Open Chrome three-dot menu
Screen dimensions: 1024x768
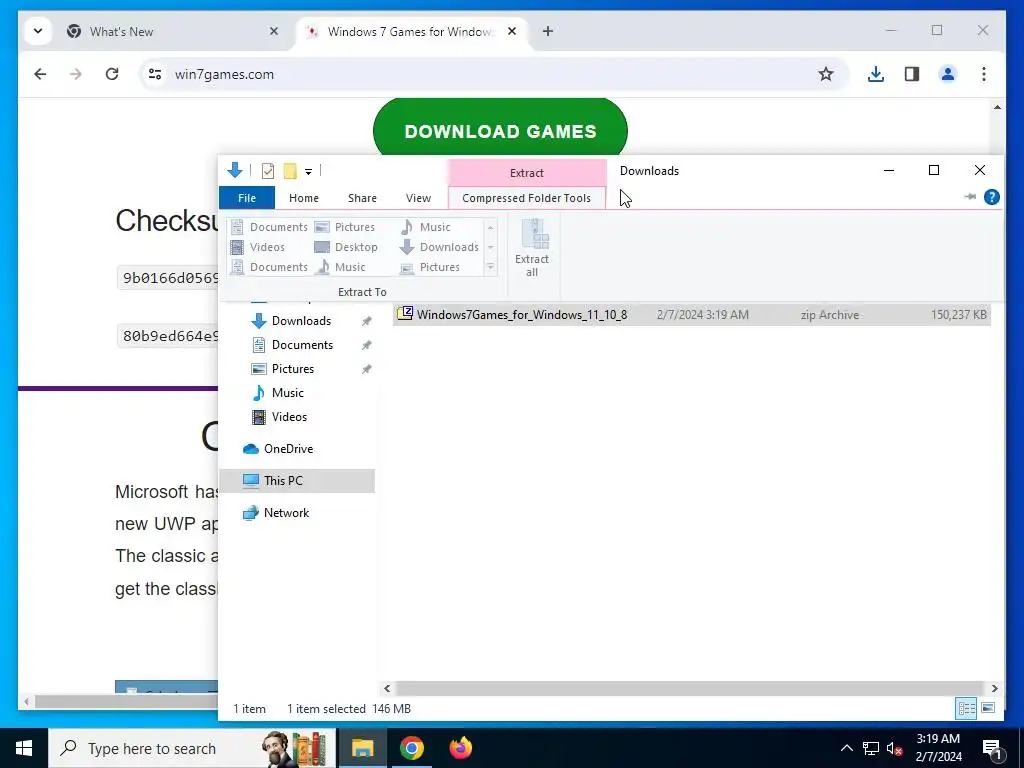984,74
